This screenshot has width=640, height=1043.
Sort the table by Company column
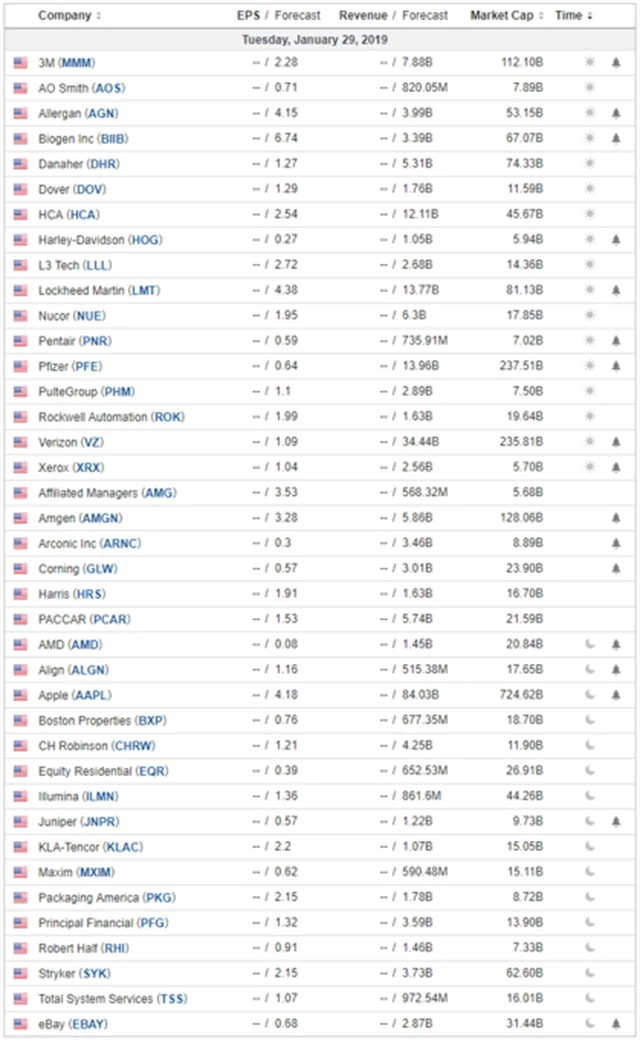pyautogui.click(x=69, y=16)
